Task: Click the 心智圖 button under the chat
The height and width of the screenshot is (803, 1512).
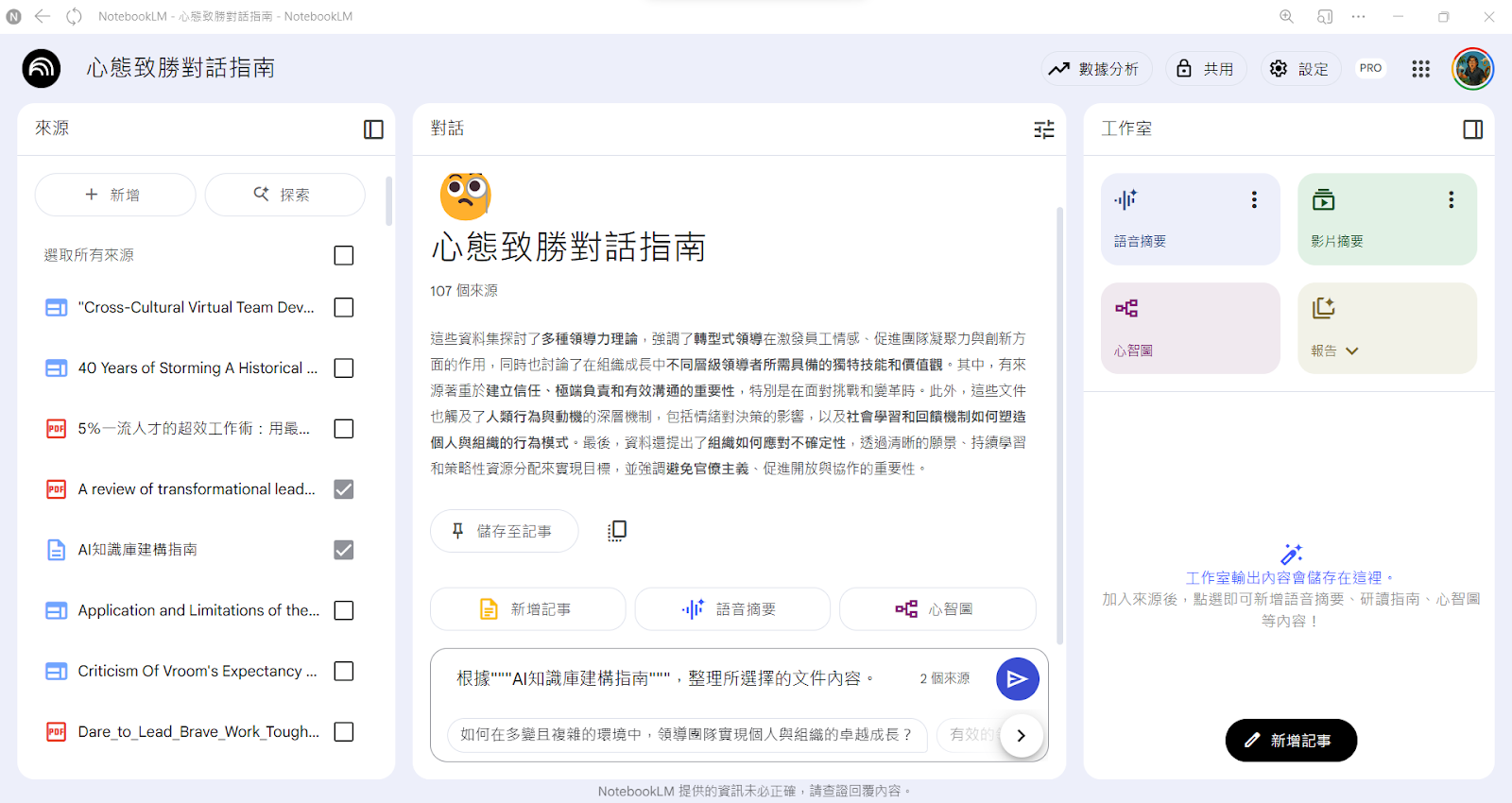Action: click(x=937, y=609)
